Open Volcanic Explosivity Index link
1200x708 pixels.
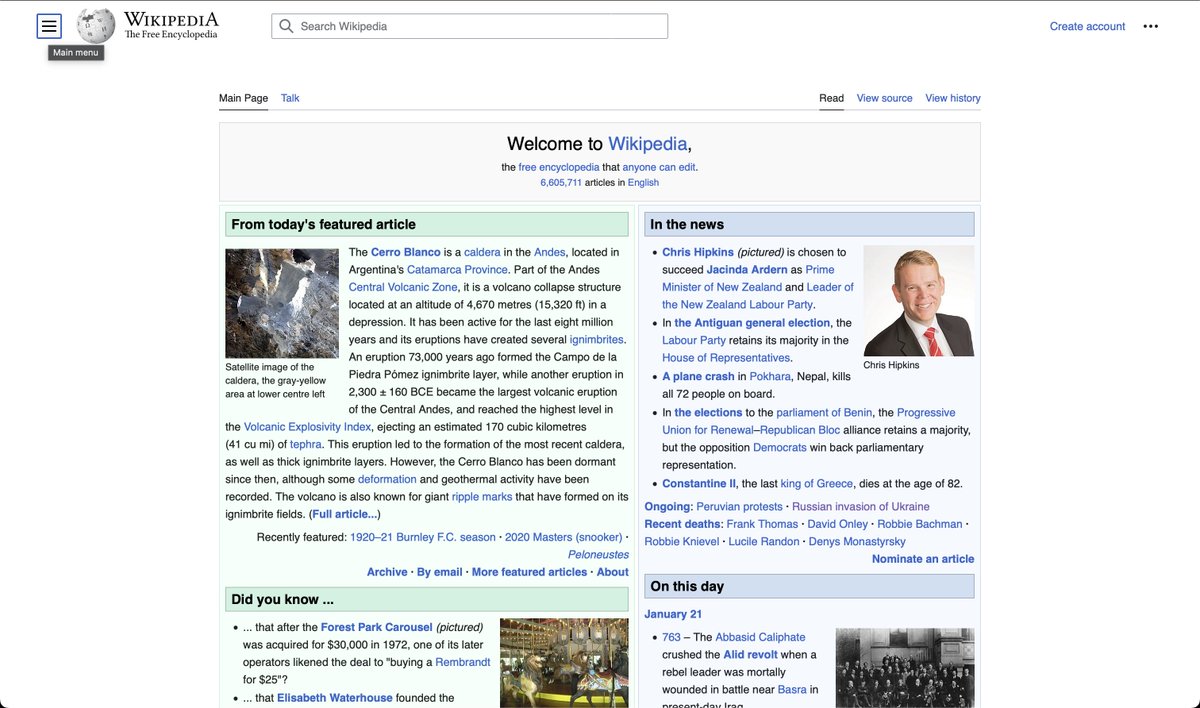(x=308, y=427)
